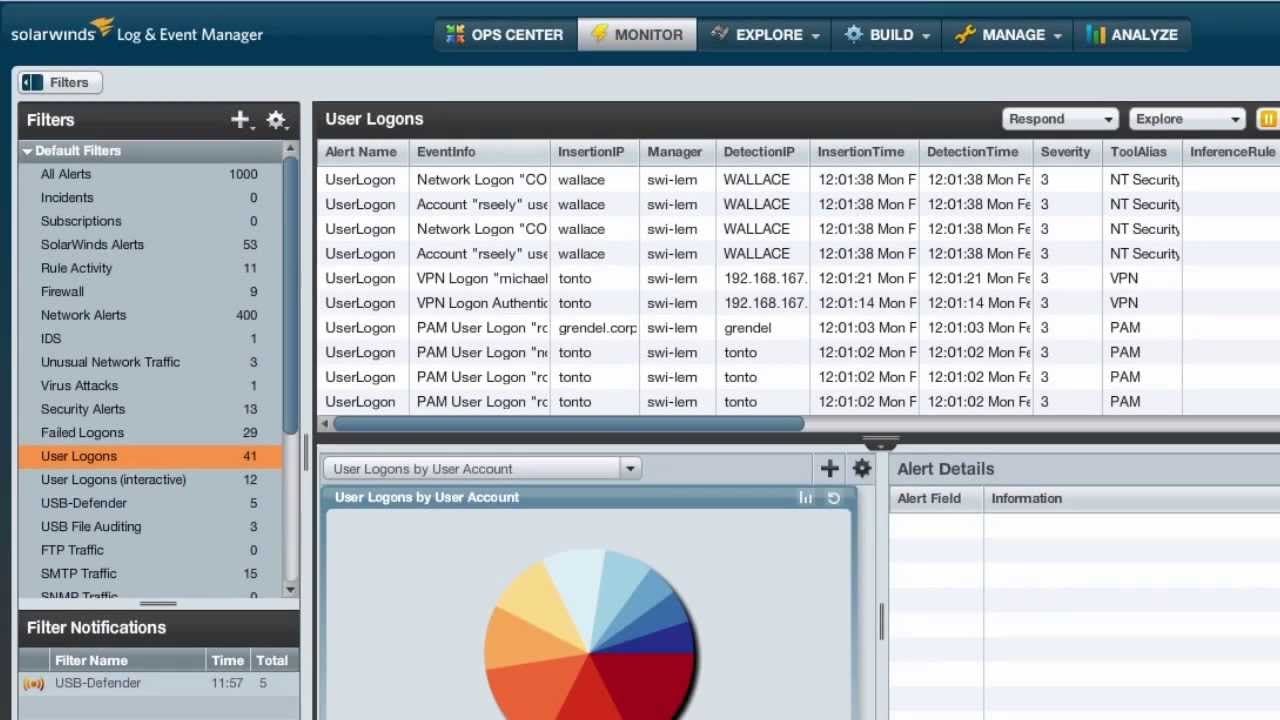Viewport: 1280px width, 720px height.
Task: Click the 12:01:14 InsertionTime cell
Action: [x=864, y=303]
